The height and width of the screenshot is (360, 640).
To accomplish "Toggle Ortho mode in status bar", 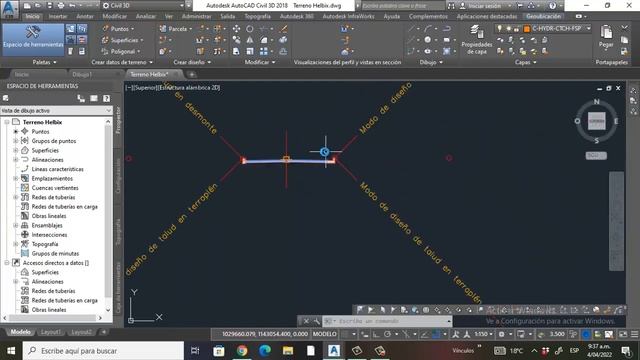I will coord(376,334).
